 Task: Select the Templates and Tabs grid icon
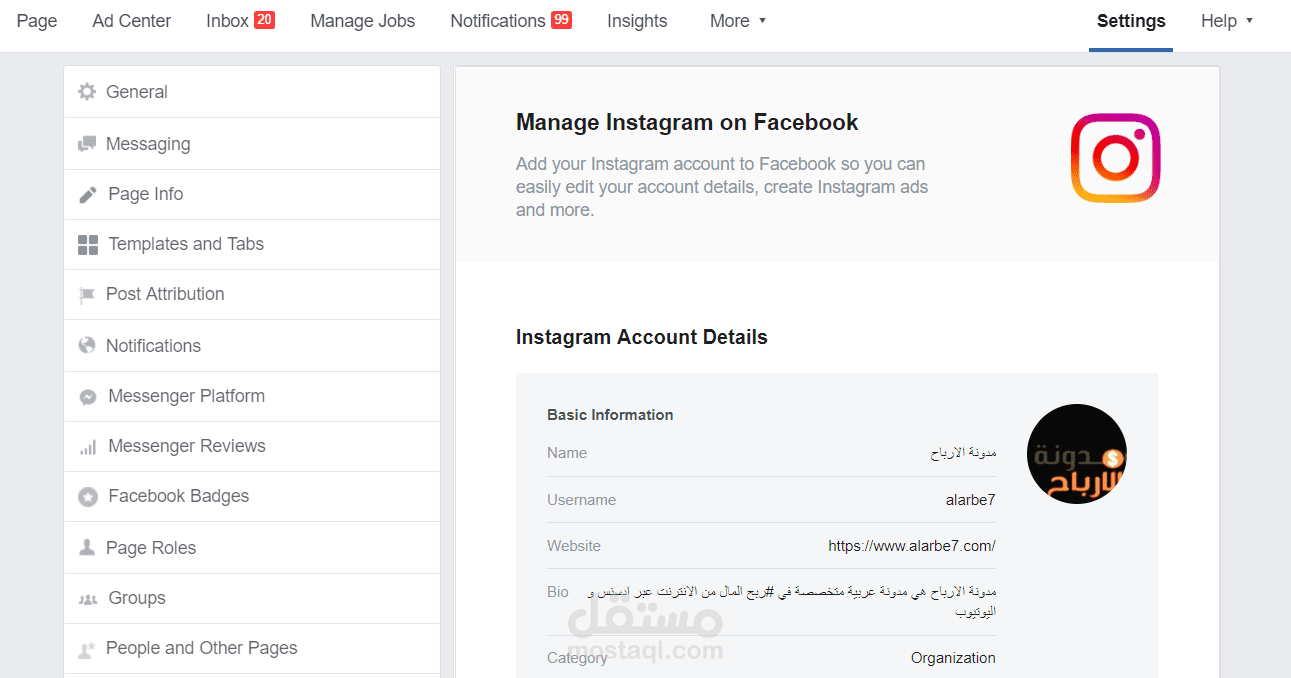88,243
